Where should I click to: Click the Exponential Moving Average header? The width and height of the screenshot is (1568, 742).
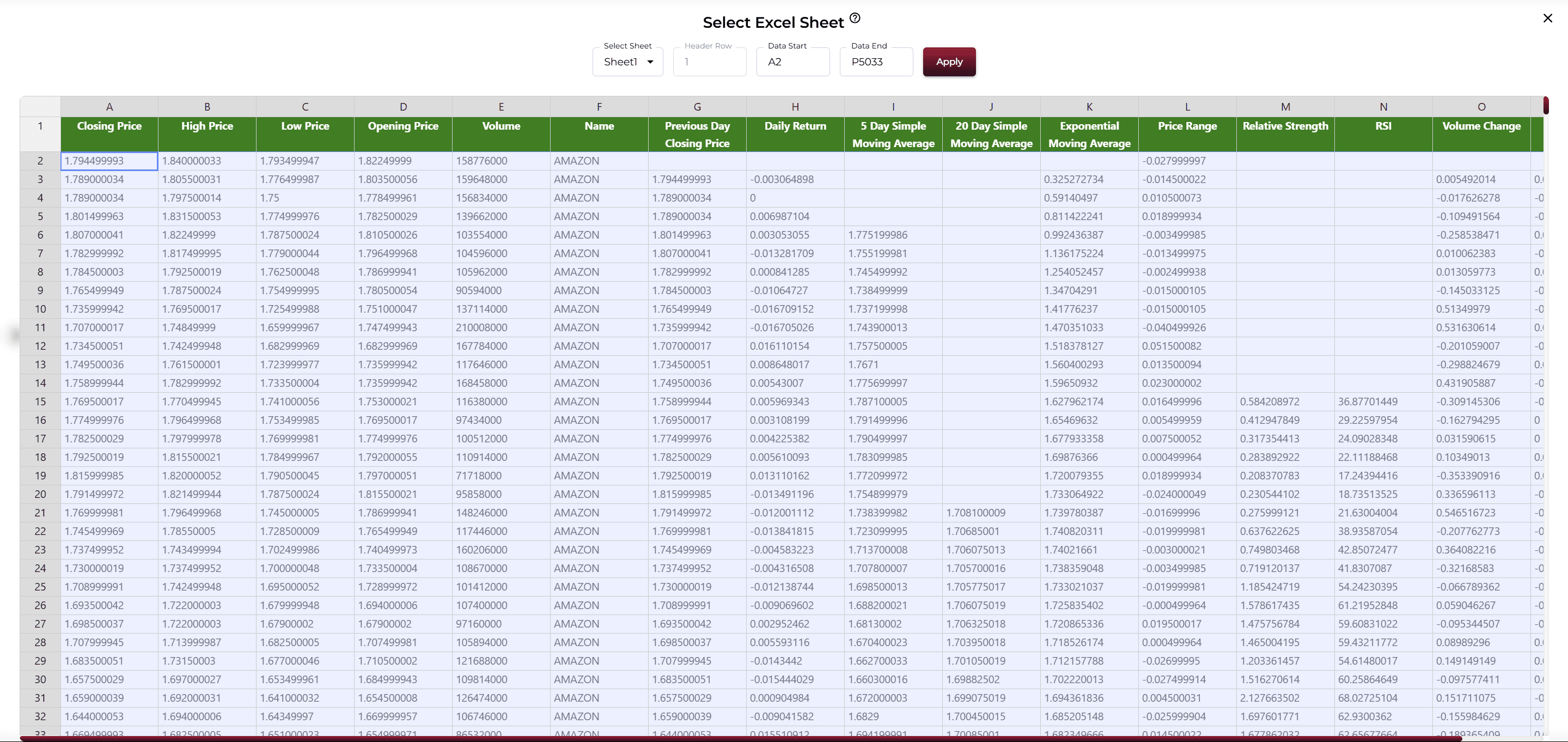click(x=1090, y=134)
